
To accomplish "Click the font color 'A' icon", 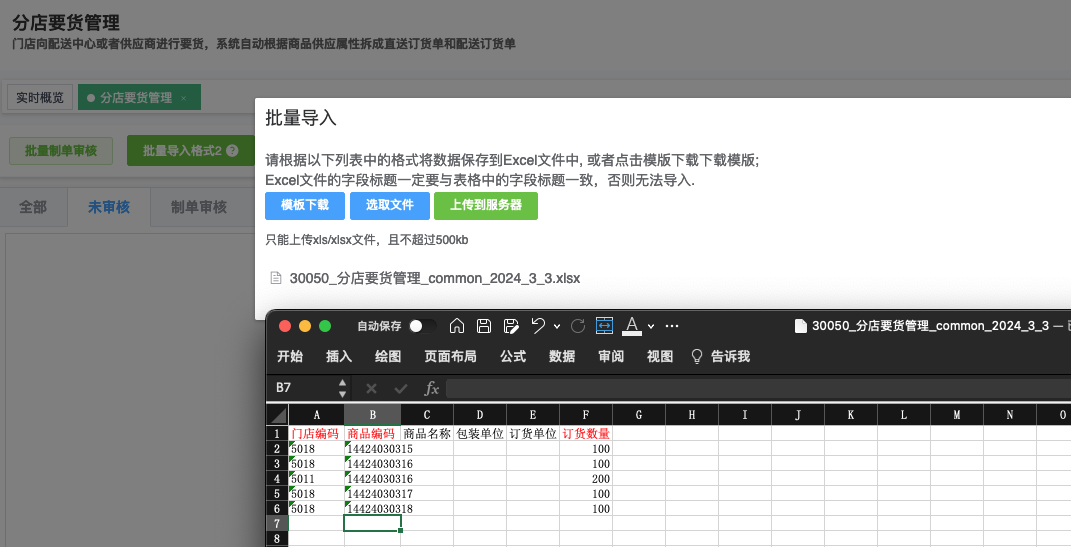I will click(631, 326).
